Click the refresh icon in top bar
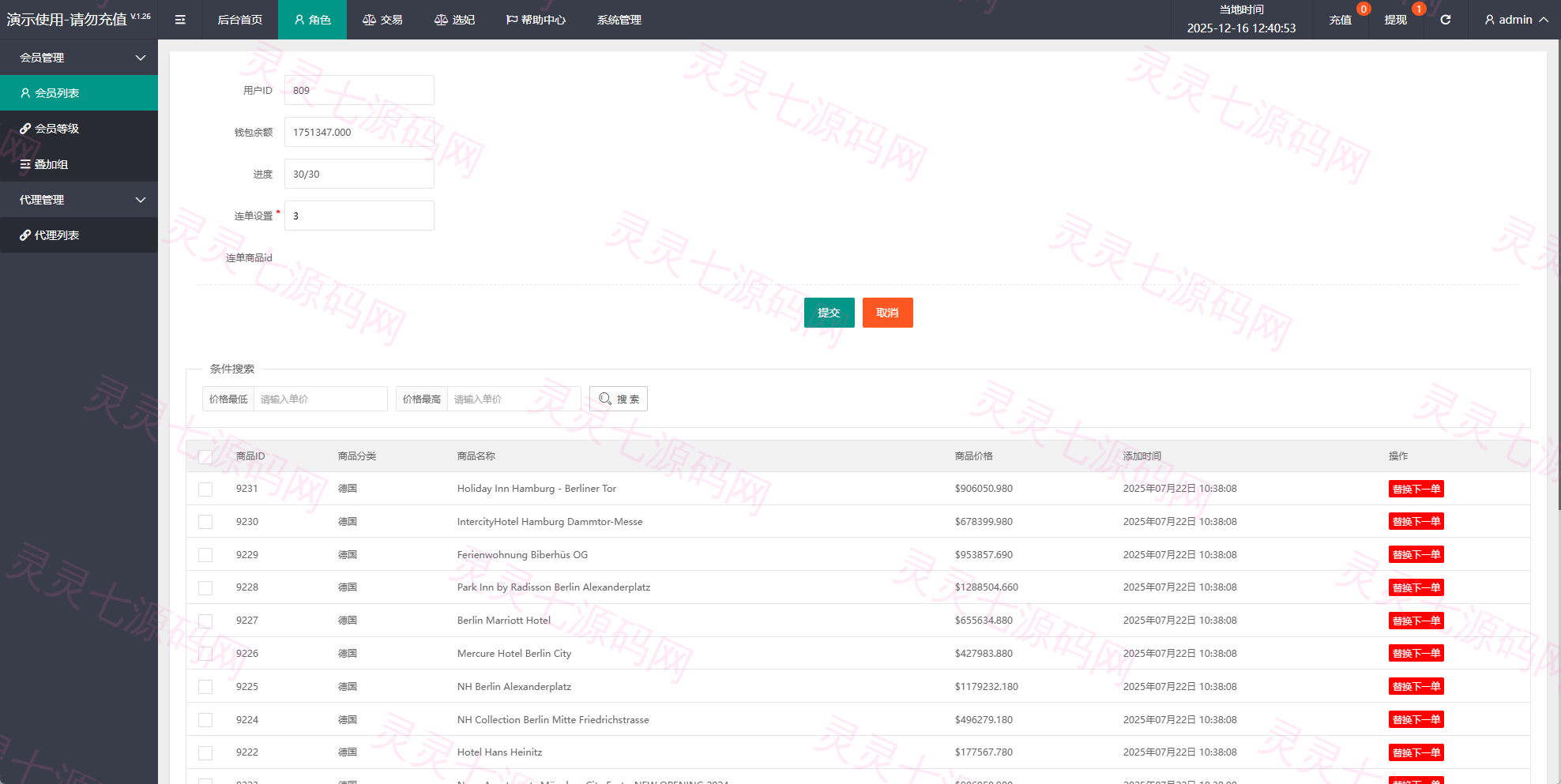This screenshot has width=1561, height=784. click(1445, 20)
